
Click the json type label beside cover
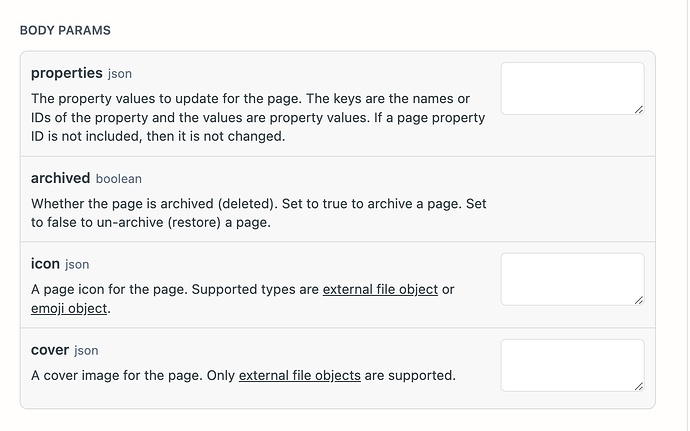[x=86, y=351]
